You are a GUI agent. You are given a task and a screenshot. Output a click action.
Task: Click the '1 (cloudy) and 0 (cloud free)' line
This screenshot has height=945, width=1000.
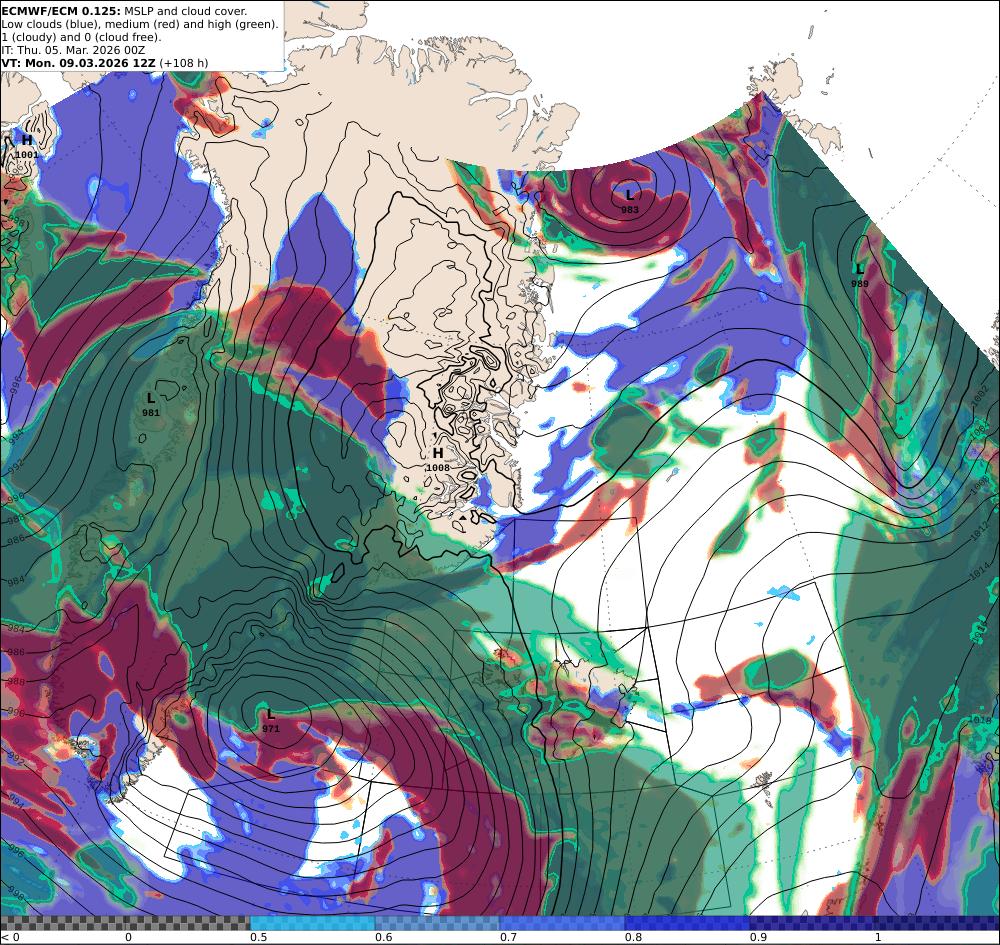81,37
